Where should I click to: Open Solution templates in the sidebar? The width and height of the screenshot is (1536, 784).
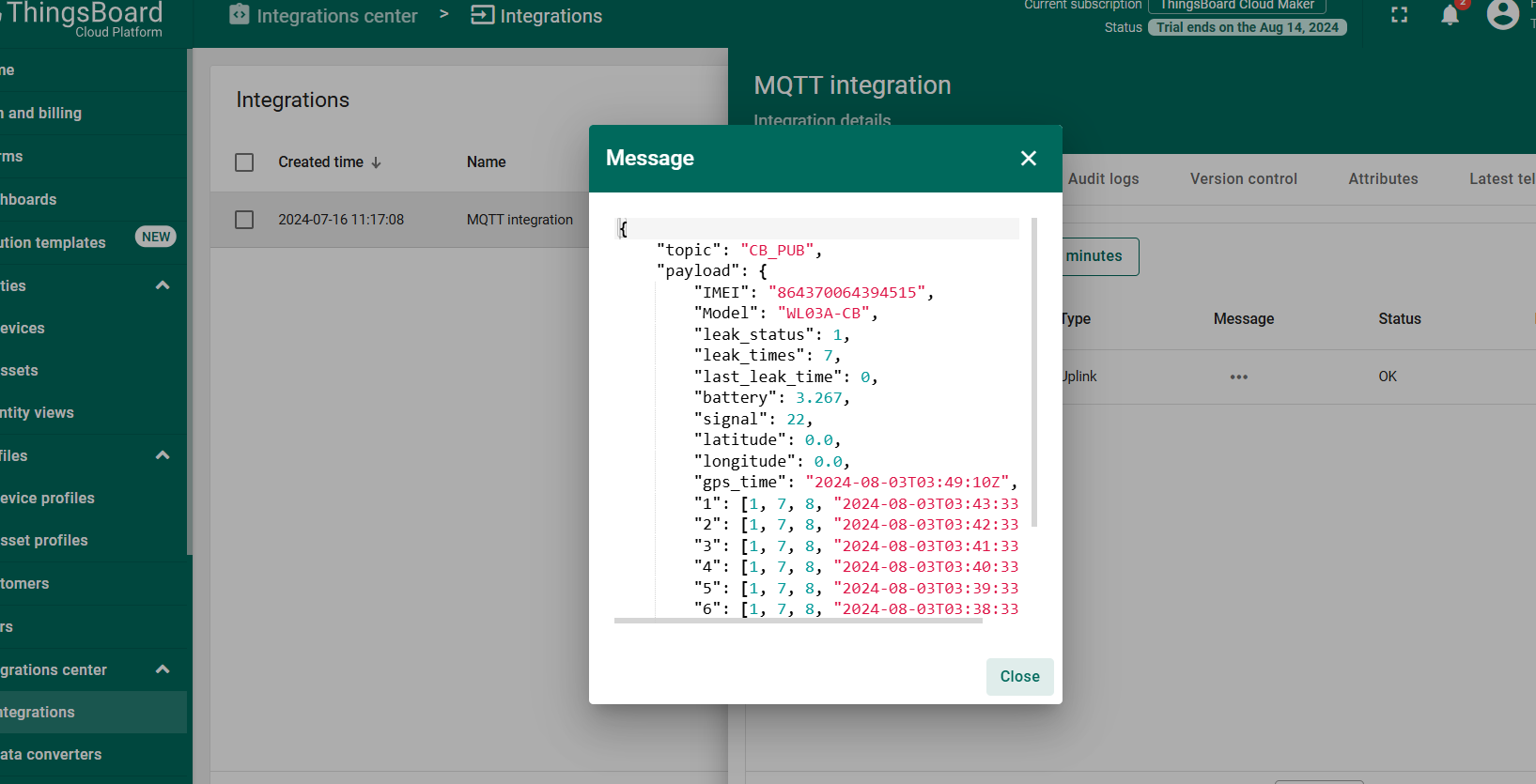pos(93,243)
